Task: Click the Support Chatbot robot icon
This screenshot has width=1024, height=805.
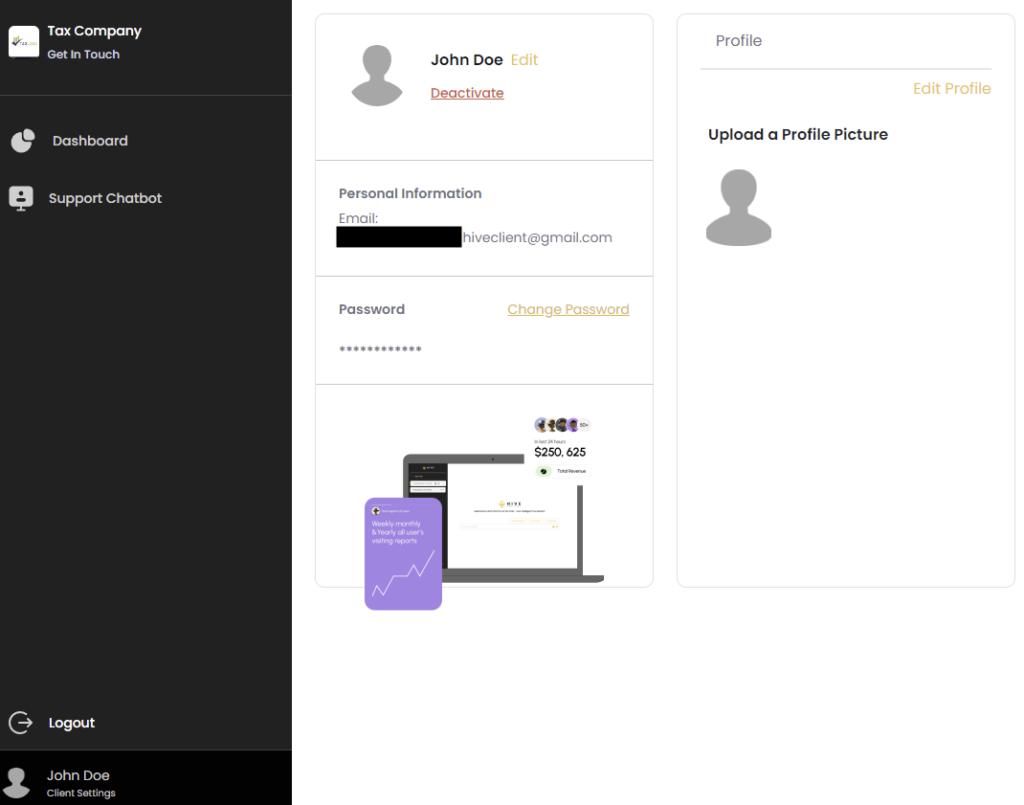Action: click(x=21, y=198)
